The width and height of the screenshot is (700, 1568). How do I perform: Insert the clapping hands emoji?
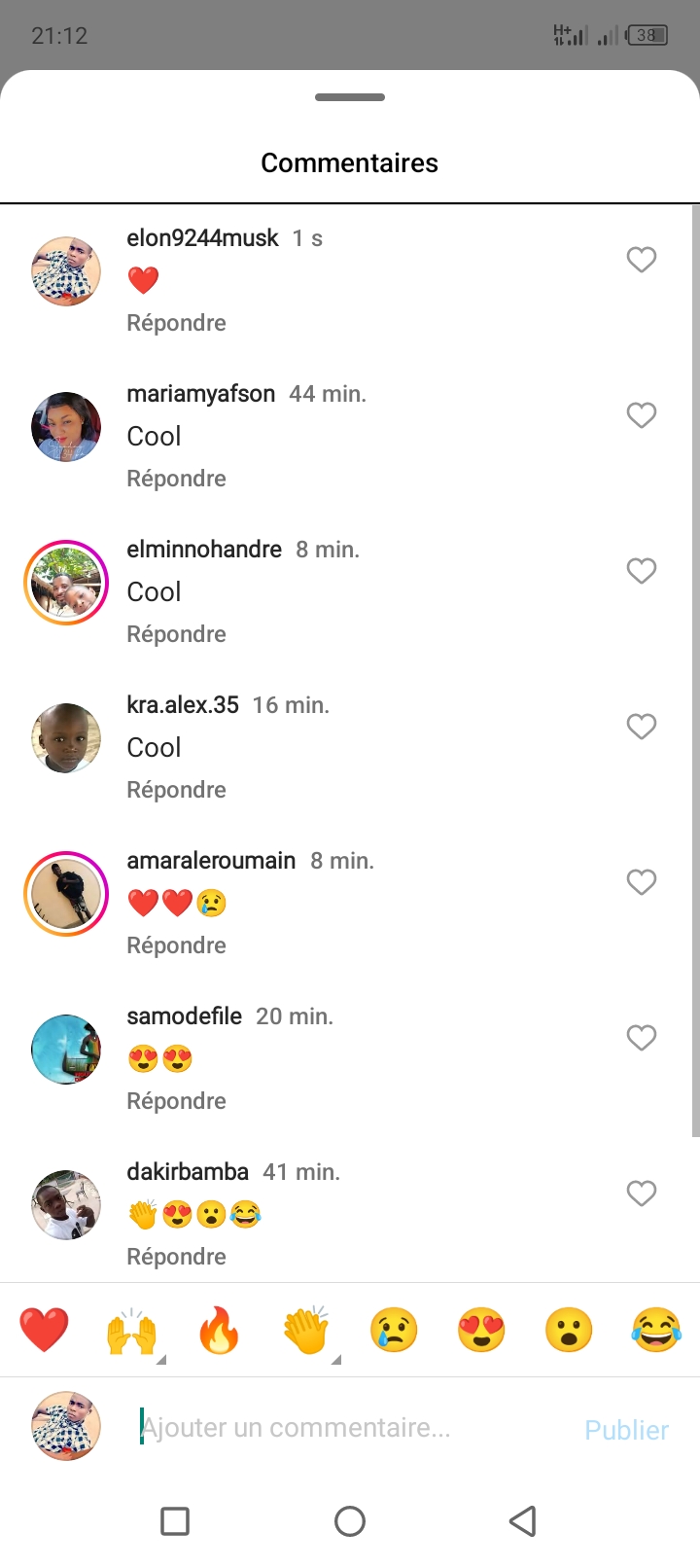306,1331
